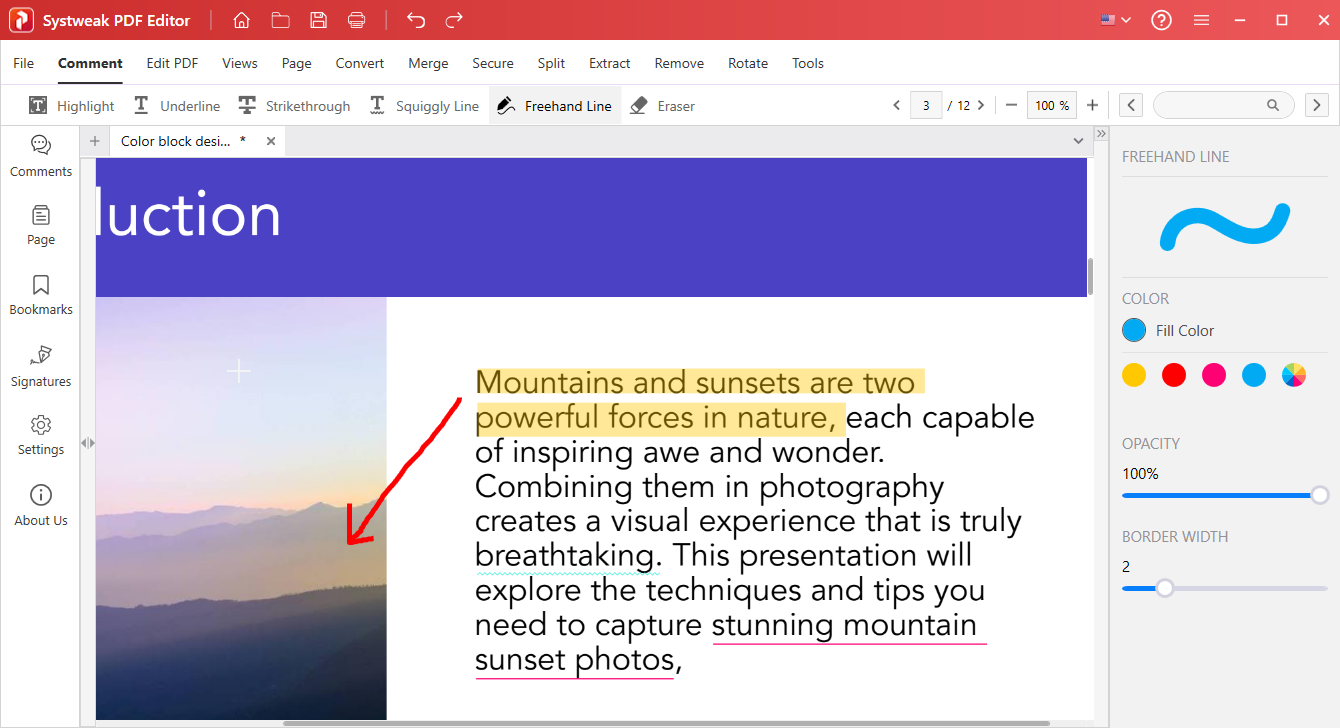Image resolution: width=1340 pixels, height=728 pixels.
Task: Open the language selector dropdown
Action: (x=1114, y=19)
